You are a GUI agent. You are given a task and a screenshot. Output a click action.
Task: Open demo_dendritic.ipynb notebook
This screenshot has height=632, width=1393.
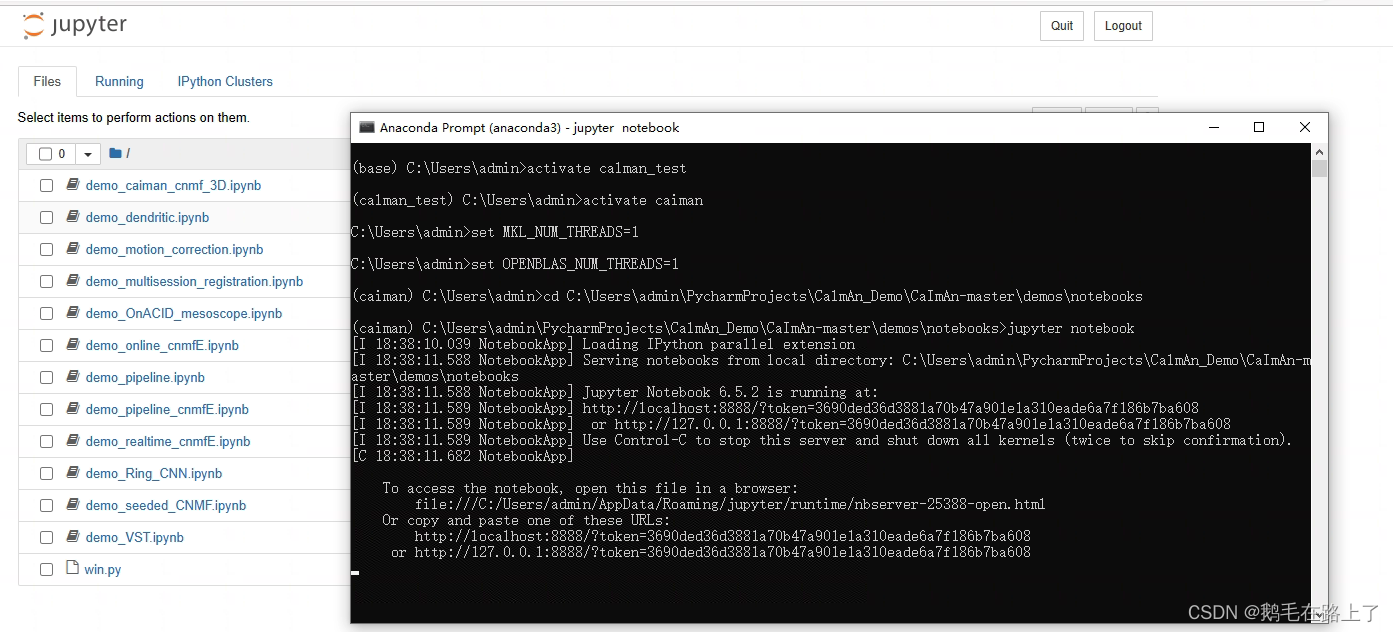tap(147, 218)
